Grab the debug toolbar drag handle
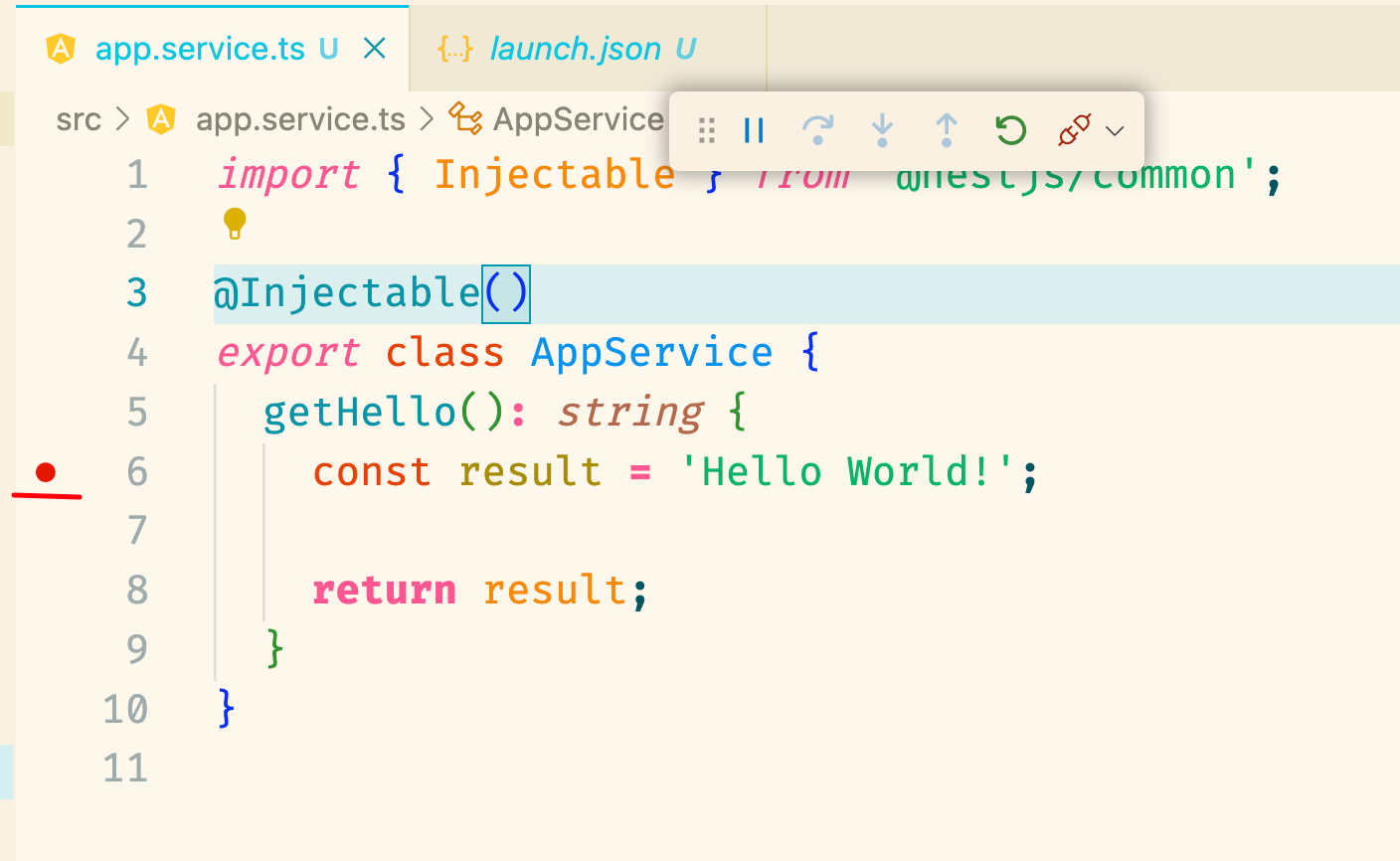Image resolution: width=1400 pixels, height=861 pixels. (x=707, y=130)
